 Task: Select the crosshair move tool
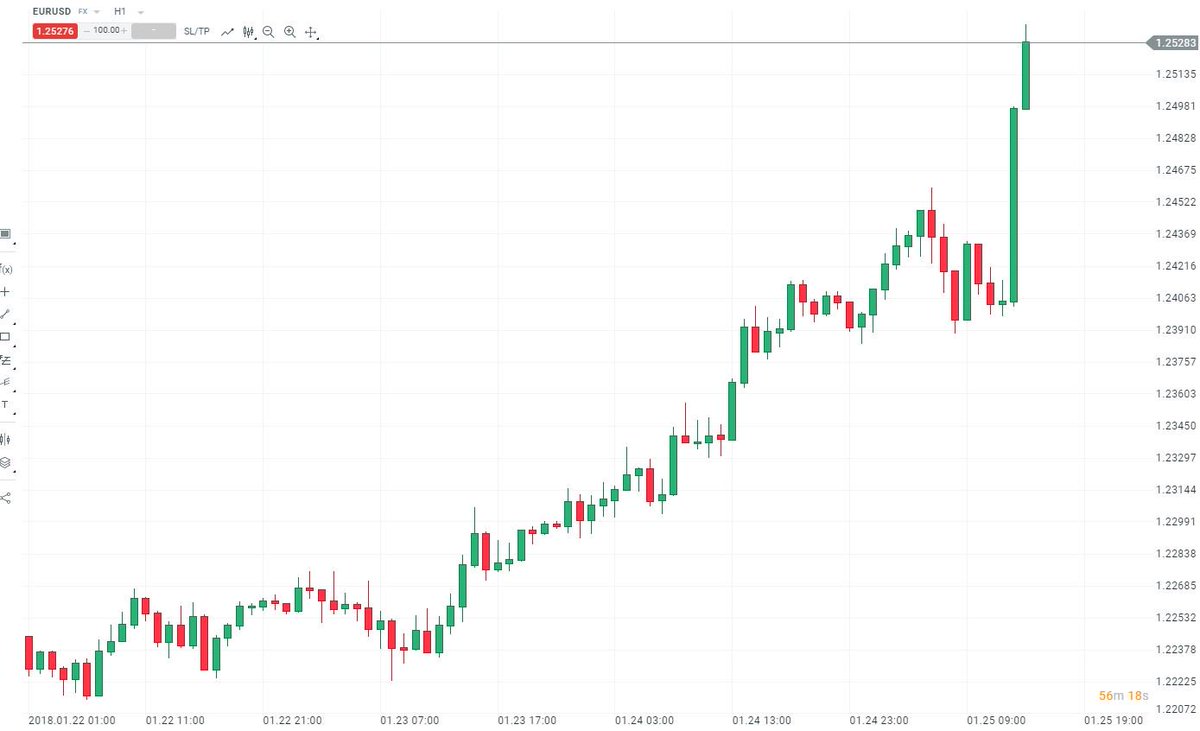tap(311, 33)
